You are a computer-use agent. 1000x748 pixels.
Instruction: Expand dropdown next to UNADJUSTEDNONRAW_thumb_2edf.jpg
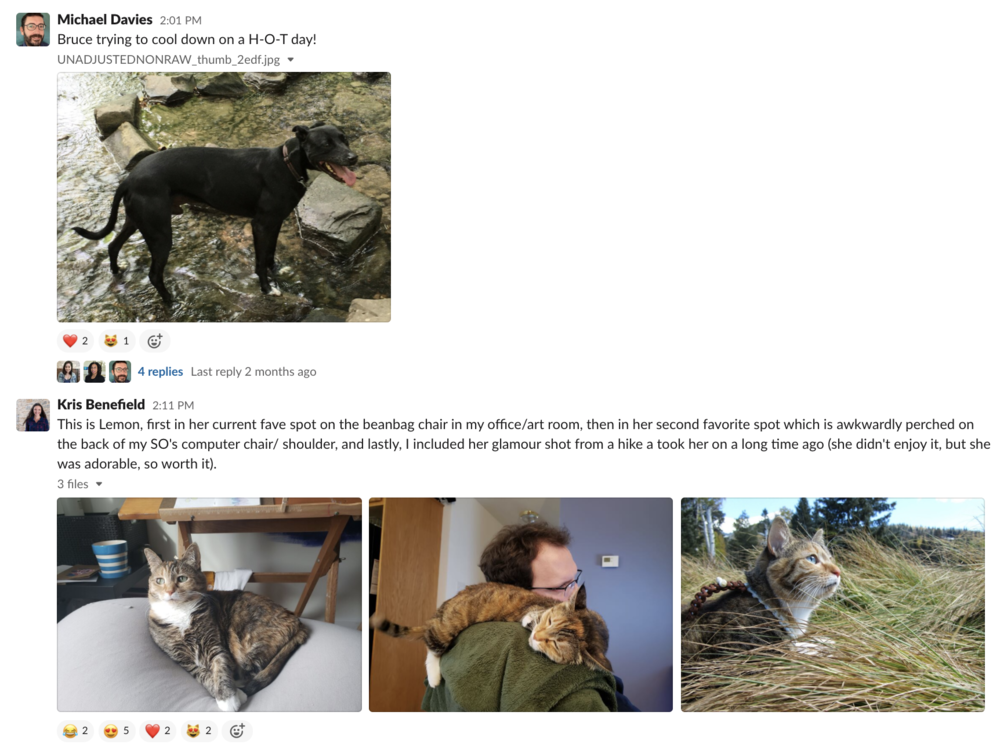click(291, 60)
